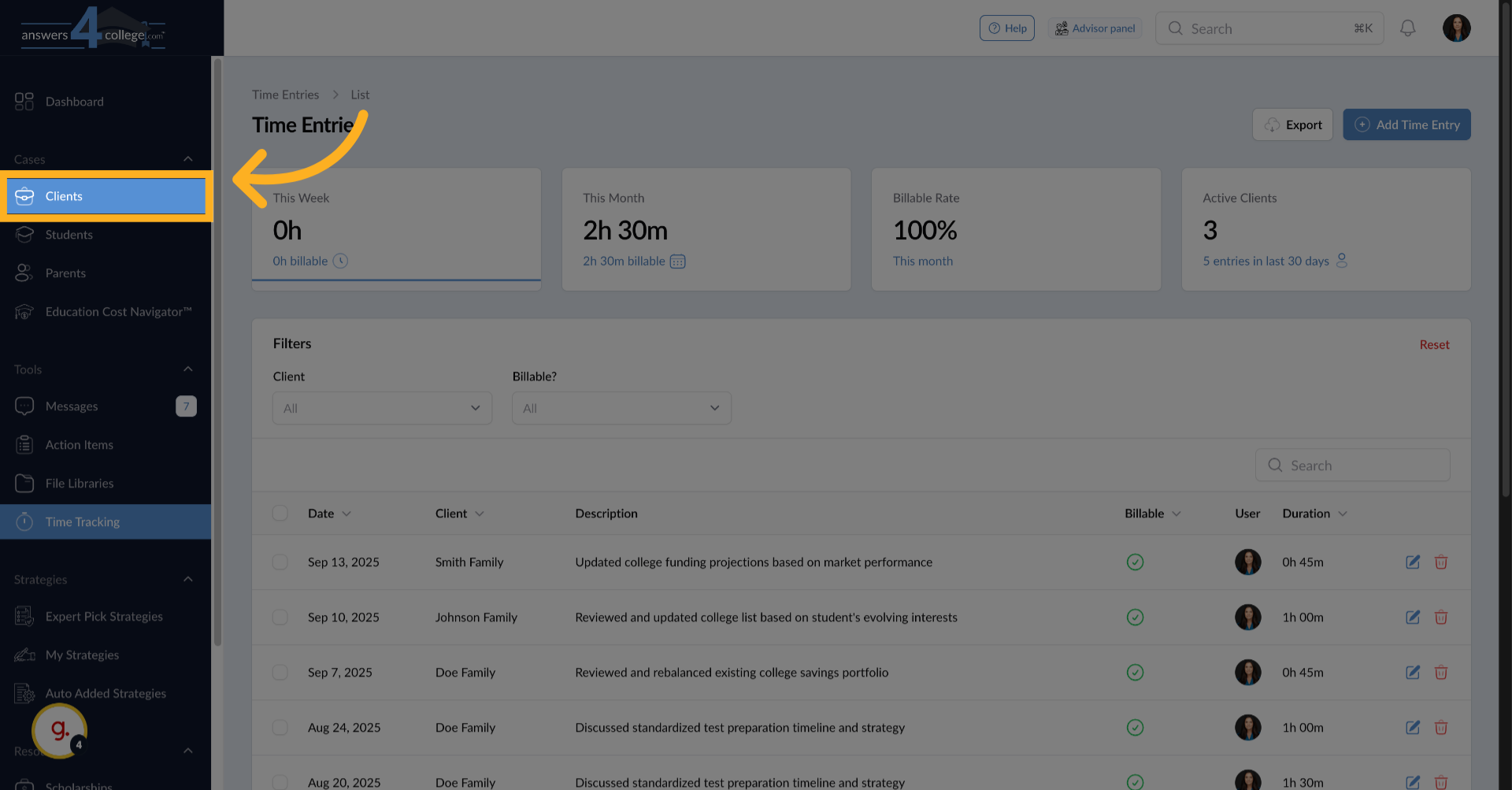Image resolution: width=1512 pixels, height=790 pixels.
Task: Delete the Johnson Family time entry
Action: (1440, 618)
